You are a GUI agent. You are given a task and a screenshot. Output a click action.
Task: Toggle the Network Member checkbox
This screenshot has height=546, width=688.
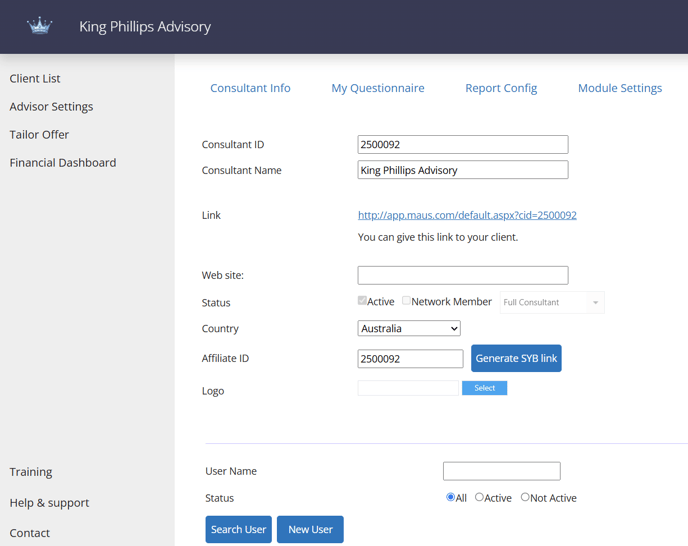tap(406, 301)
